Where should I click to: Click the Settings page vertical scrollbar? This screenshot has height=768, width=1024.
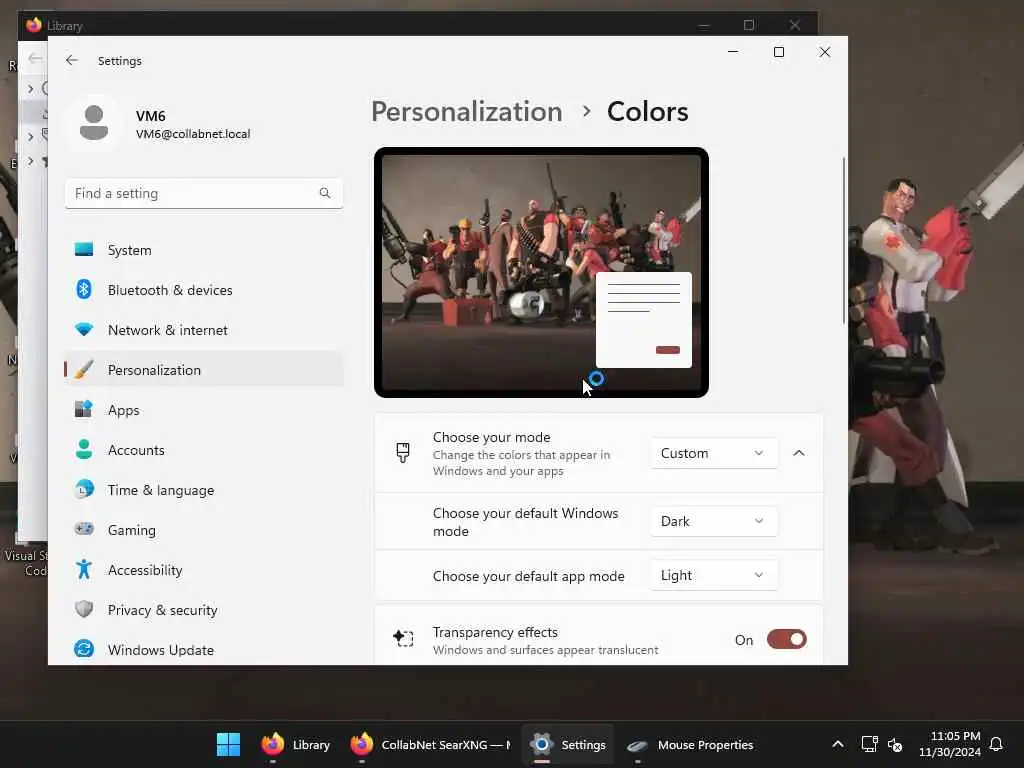point(843,240)
